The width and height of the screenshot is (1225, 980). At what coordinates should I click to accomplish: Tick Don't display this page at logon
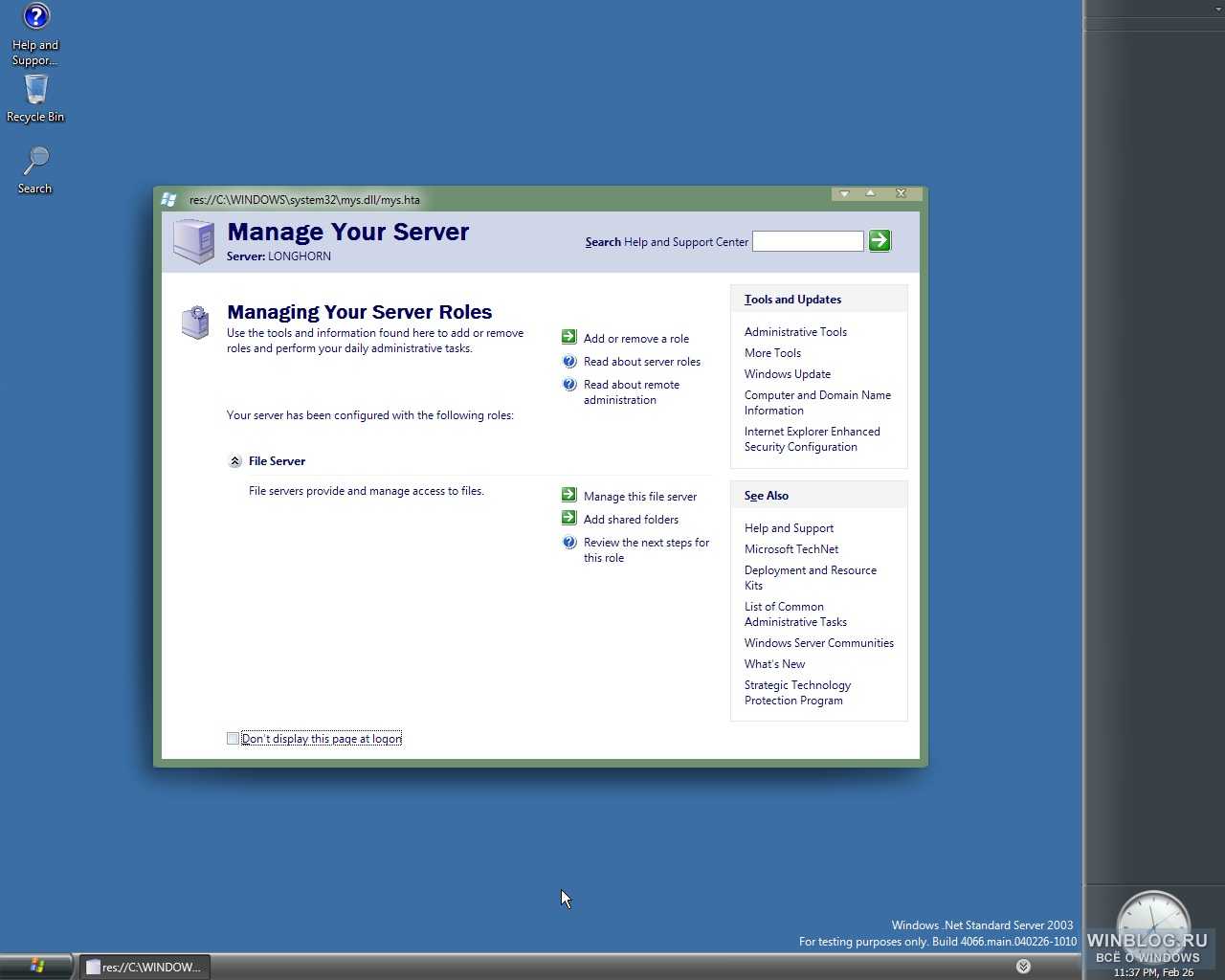tap(233, 738)
